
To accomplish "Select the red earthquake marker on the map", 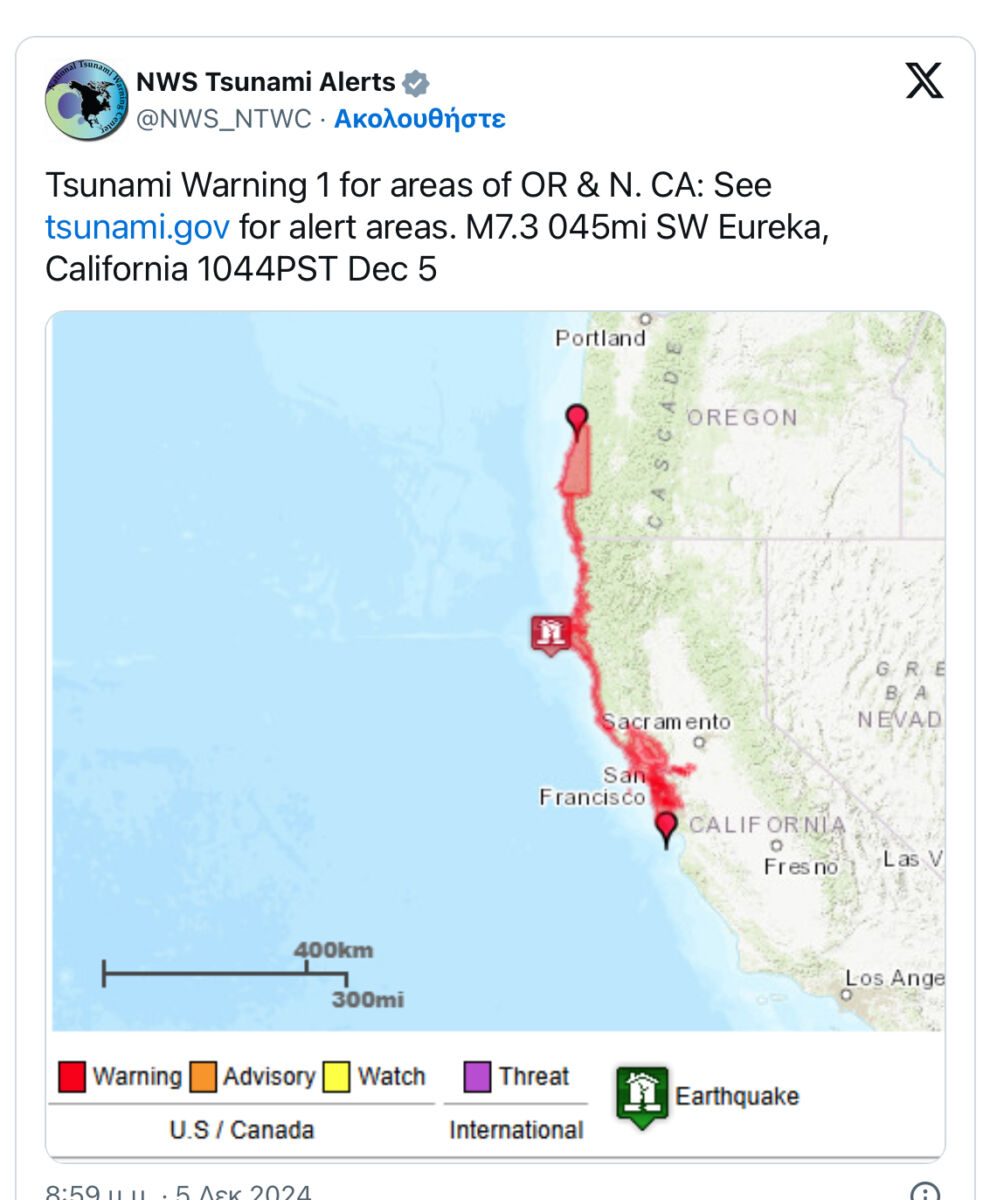I will (x=551, y=633).
